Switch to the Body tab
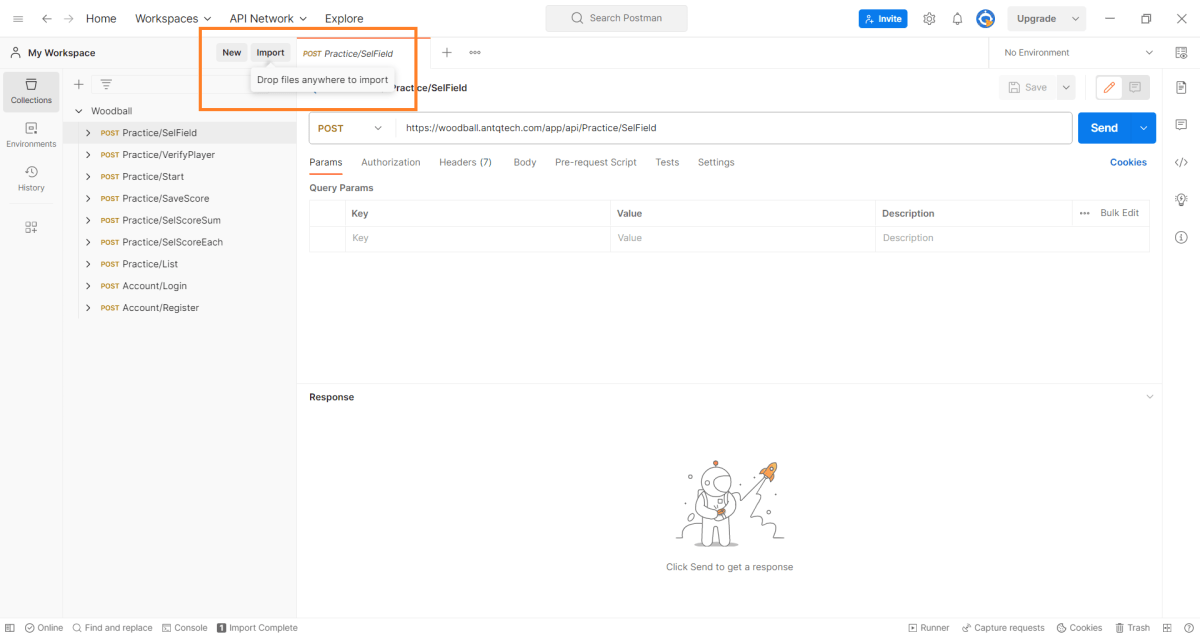 pyautogui.click(x=525, y=162)
